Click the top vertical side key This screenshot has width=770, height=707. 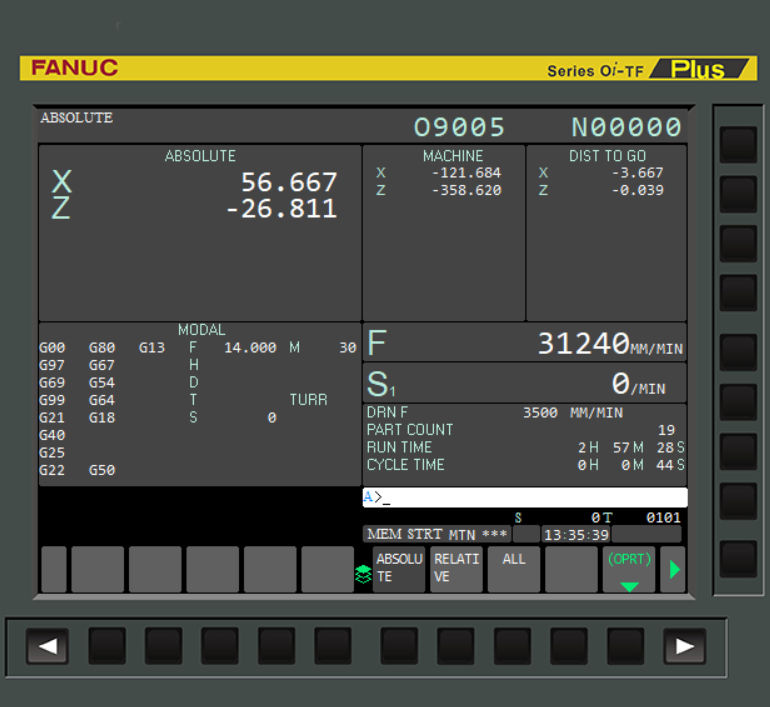[x=738, y=145]
